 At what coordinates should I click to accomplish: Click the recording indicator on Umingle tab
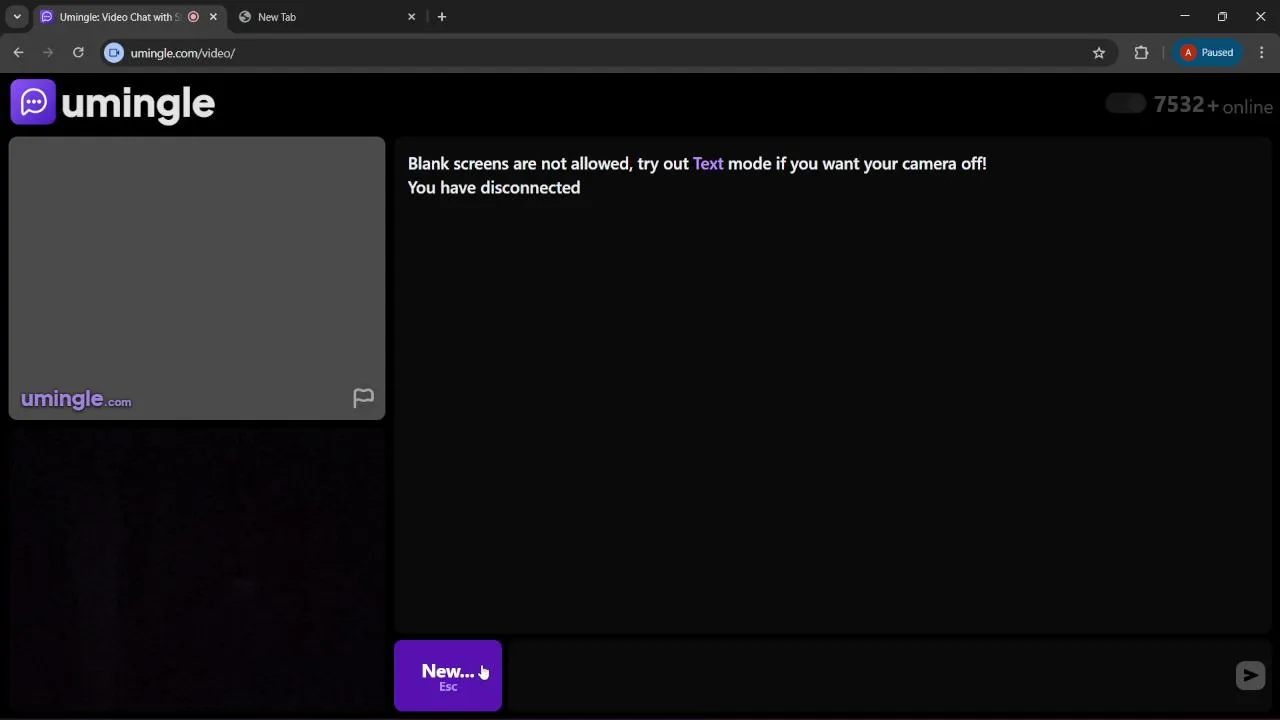click(193, 17)
